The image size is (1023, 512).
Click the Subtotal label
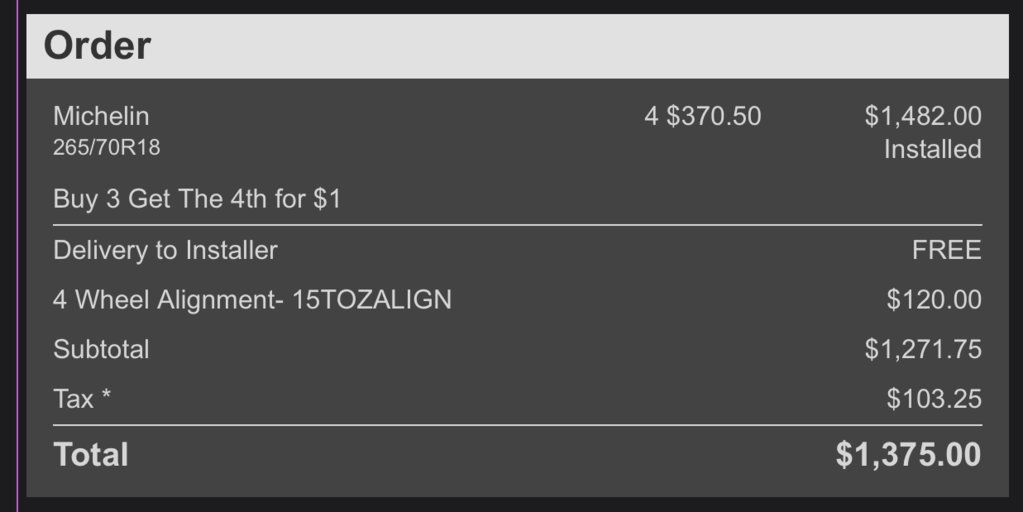(101, 349)
